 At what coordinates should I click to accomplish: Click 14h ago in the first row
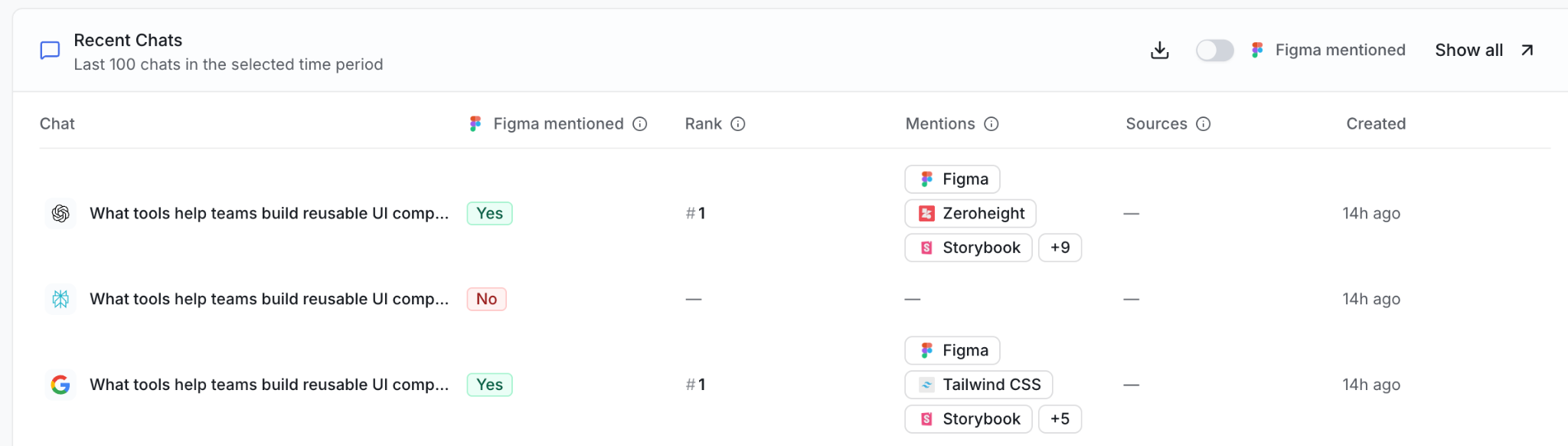[x=1371, y=214]
